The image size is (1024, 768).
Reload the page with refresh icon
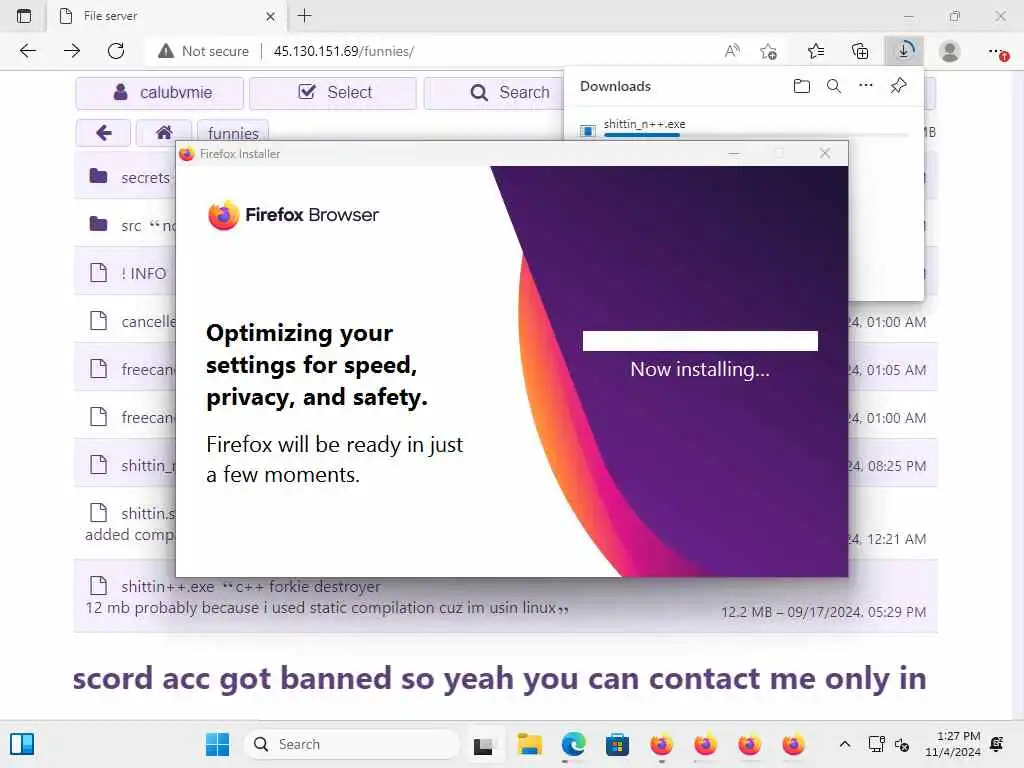(116, 51)
